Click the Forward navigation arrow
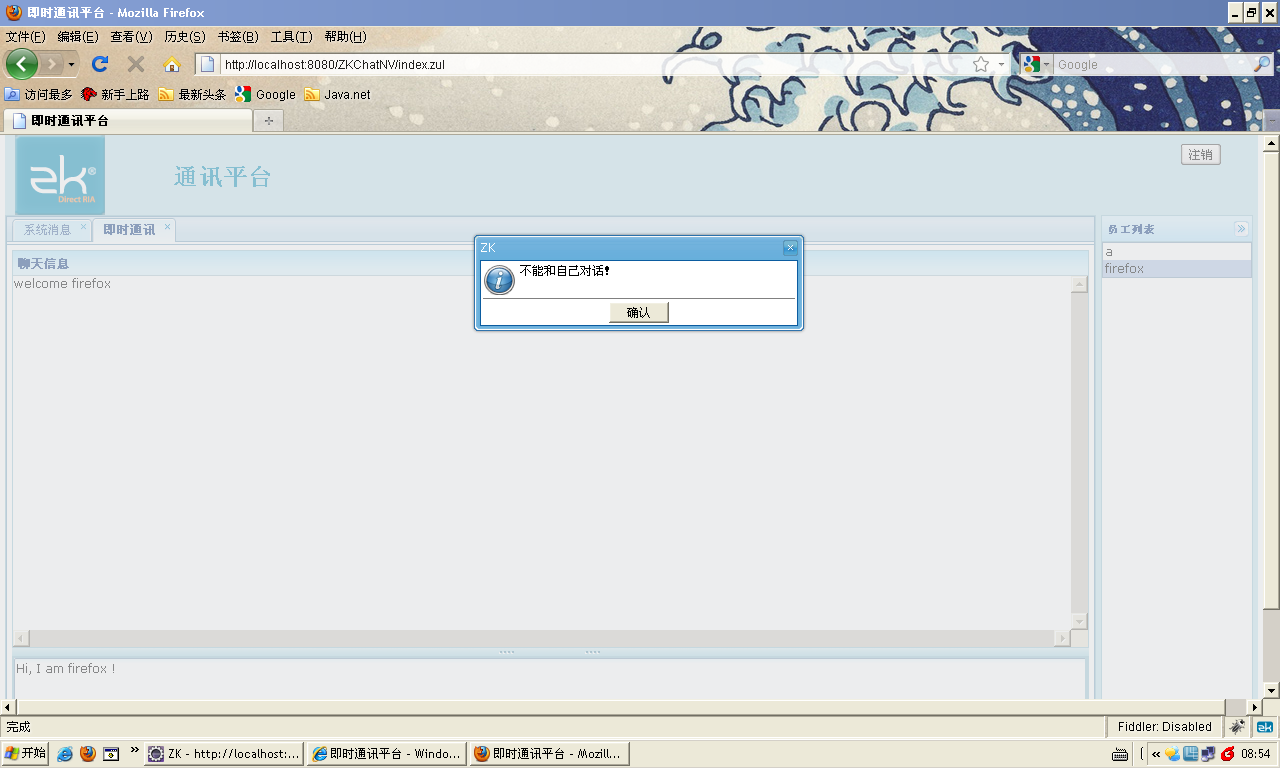The image size is (1280, 768). (51, 64)
